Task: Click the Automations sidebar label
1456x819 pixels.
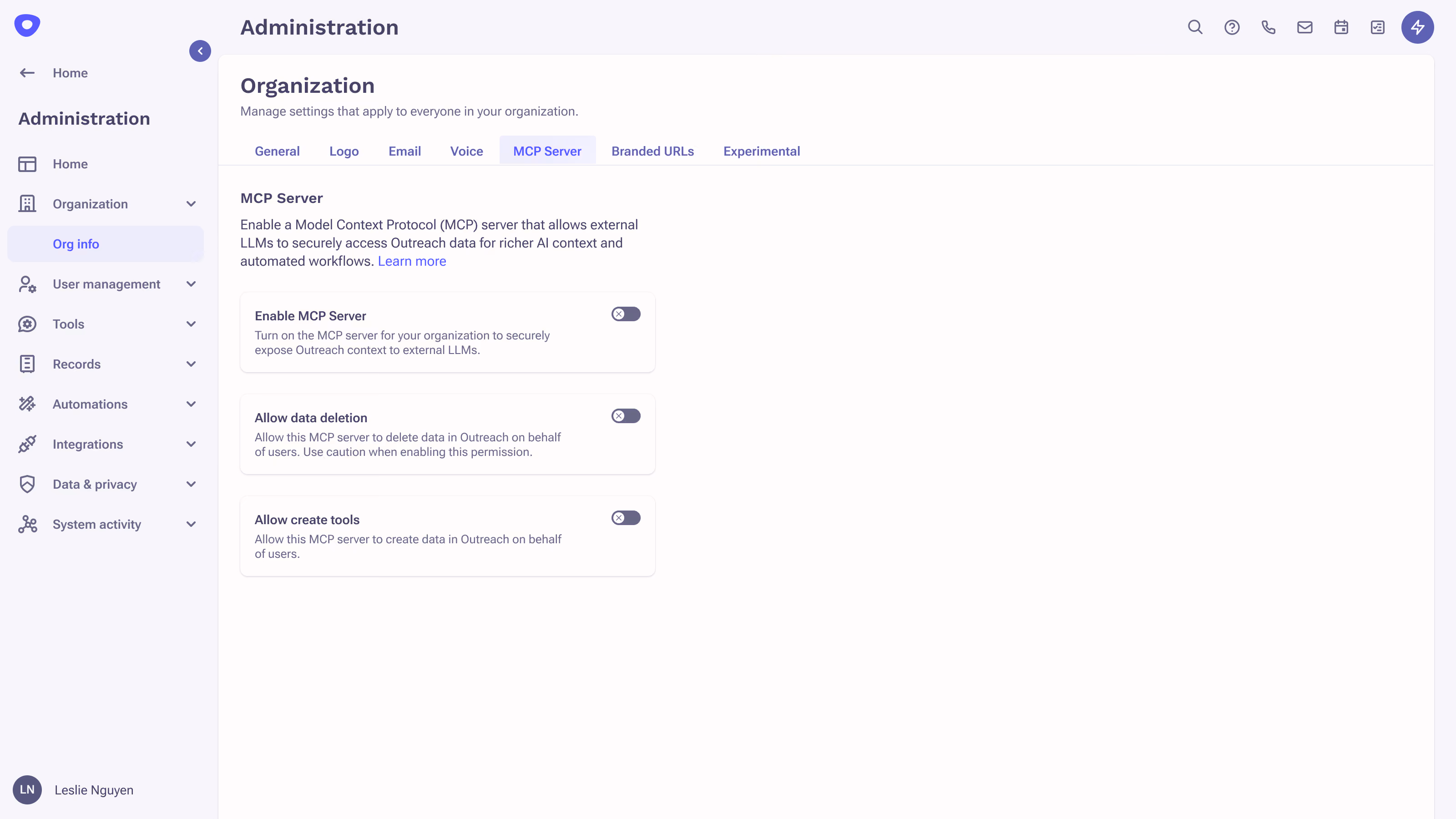Action: point(90,404)
